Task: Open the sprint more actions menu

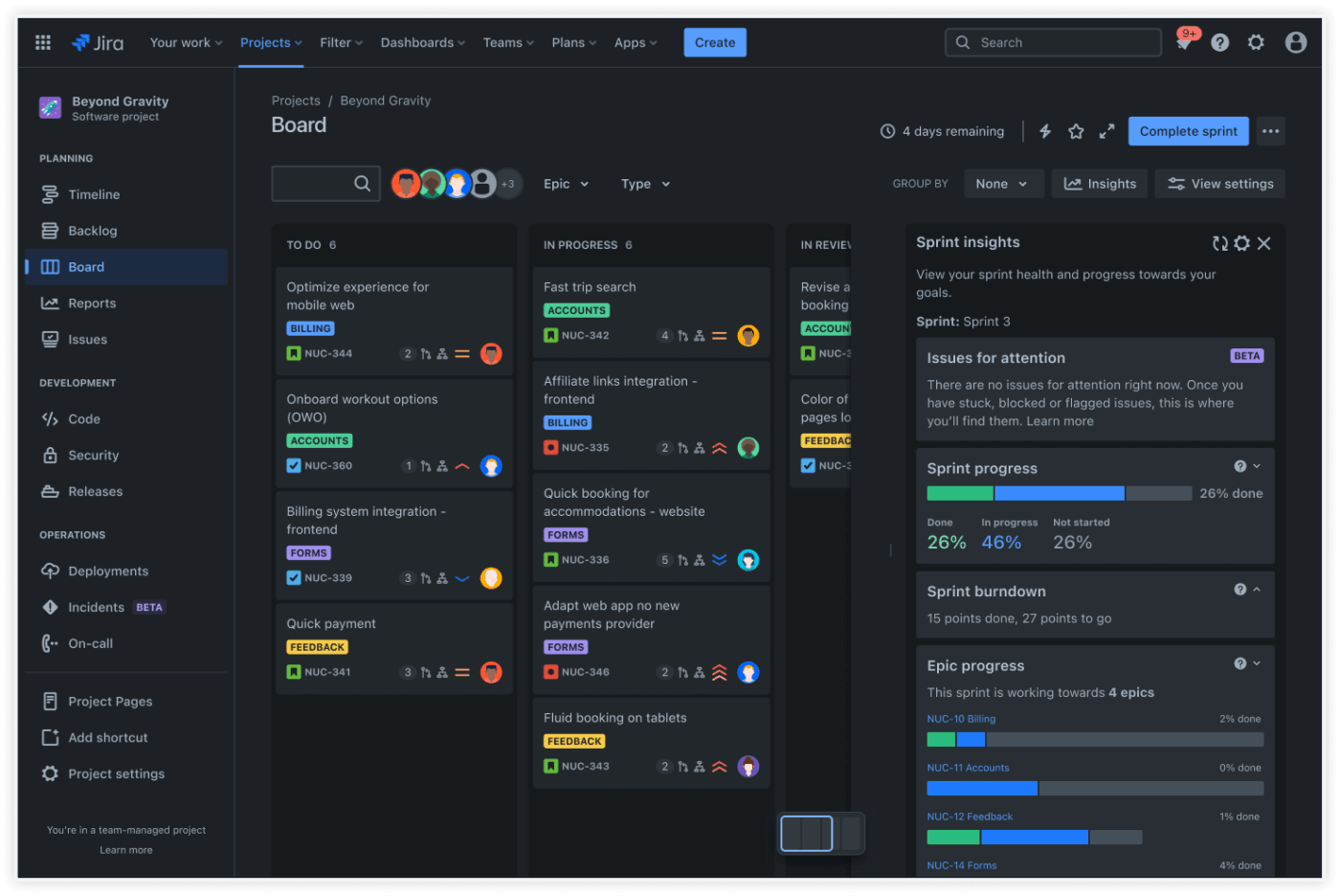Action: tap(1270, 131)
